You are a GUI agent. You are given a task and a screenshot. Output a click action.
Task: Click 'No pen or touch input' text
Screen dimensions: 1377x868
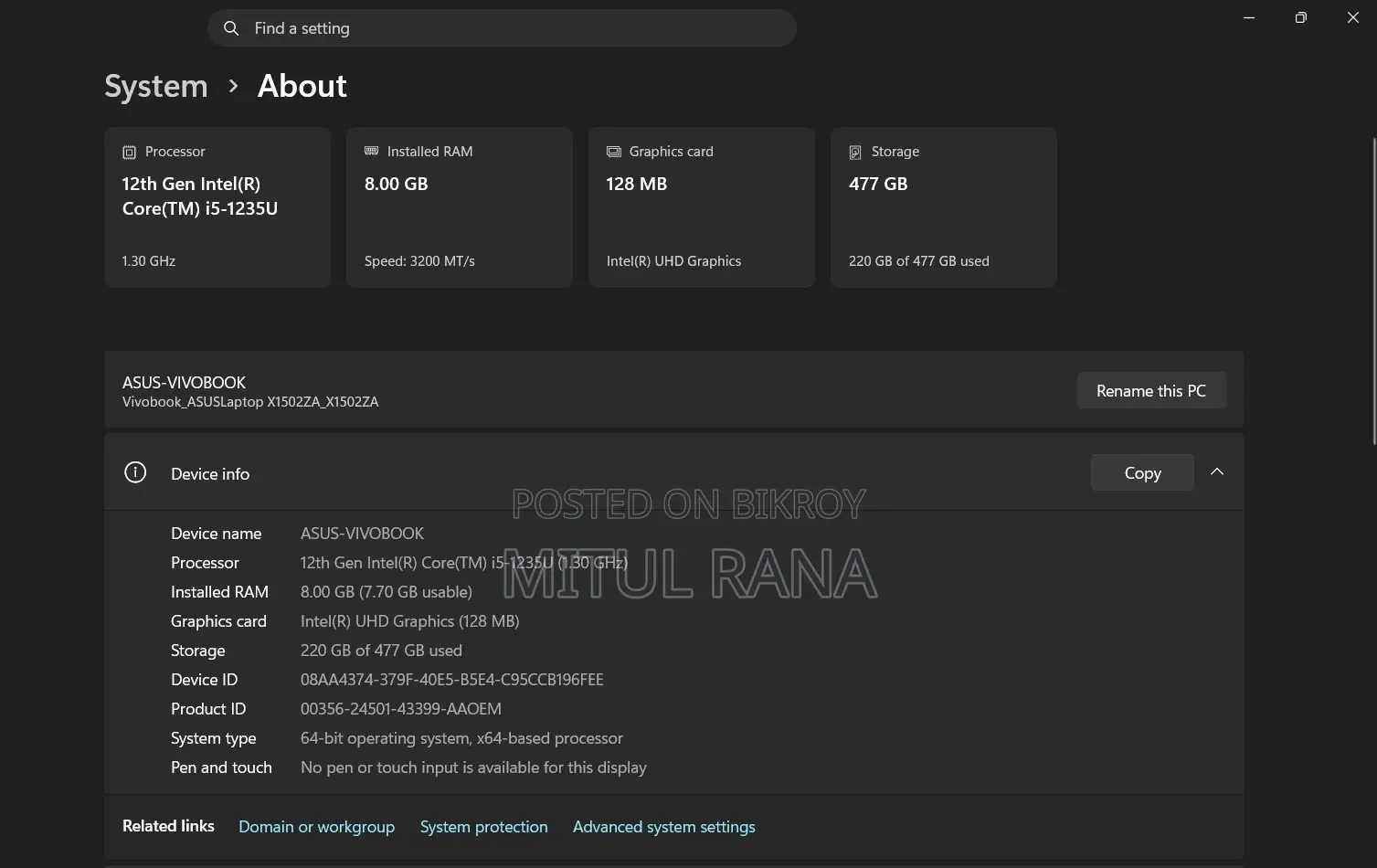[x=473, y=767]
